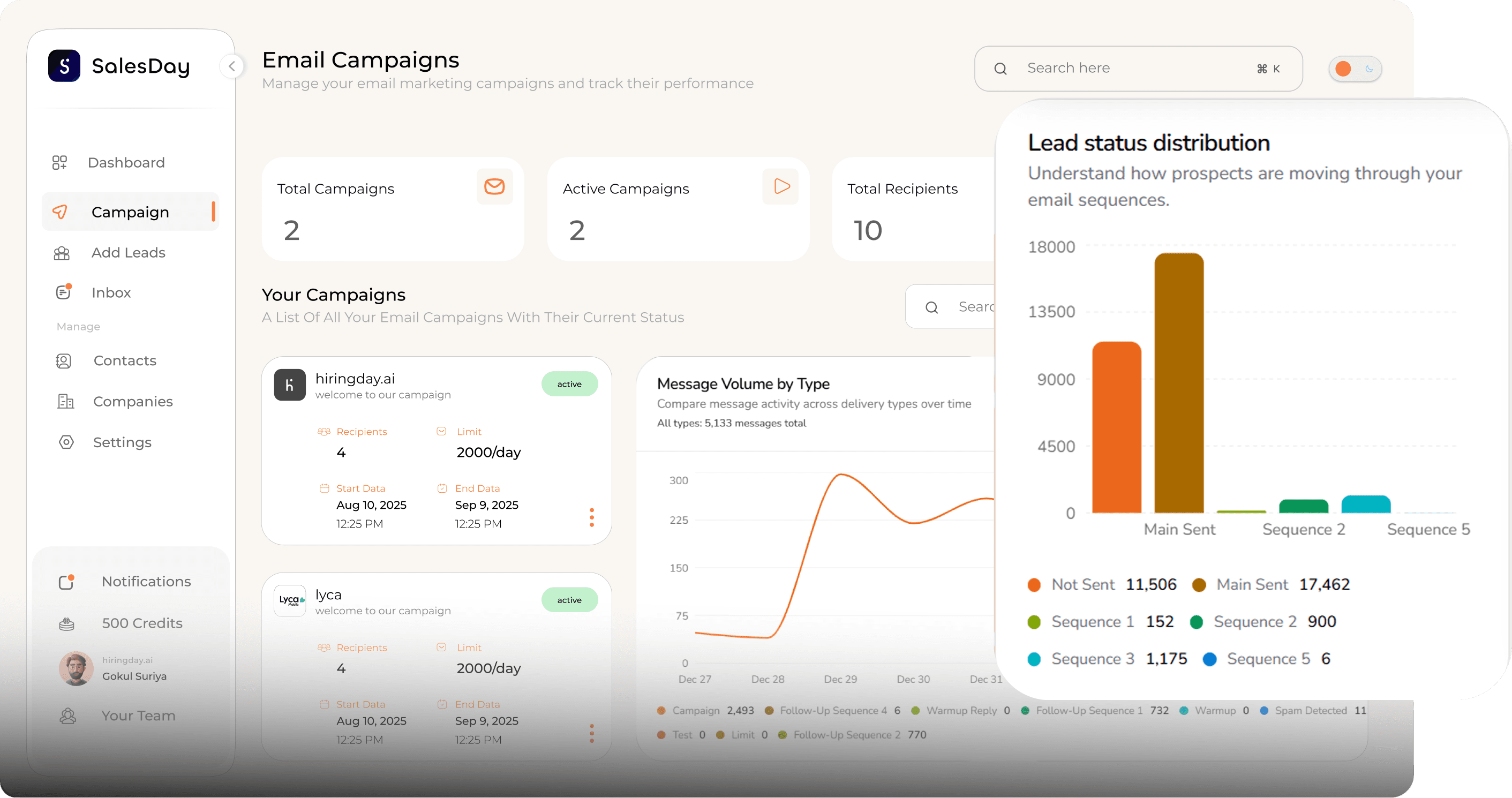Click the Contacts sidebar icon
This screenshot has width=1512, height=798.
tap(63, 361)
